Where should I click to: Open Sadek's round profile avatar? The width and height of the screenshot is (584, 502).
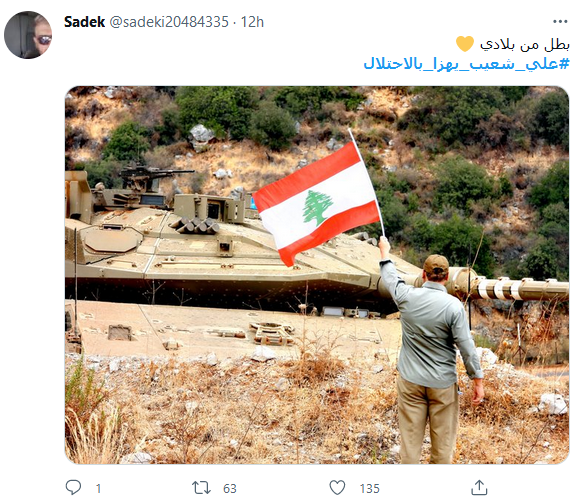[x=28, y=35]
